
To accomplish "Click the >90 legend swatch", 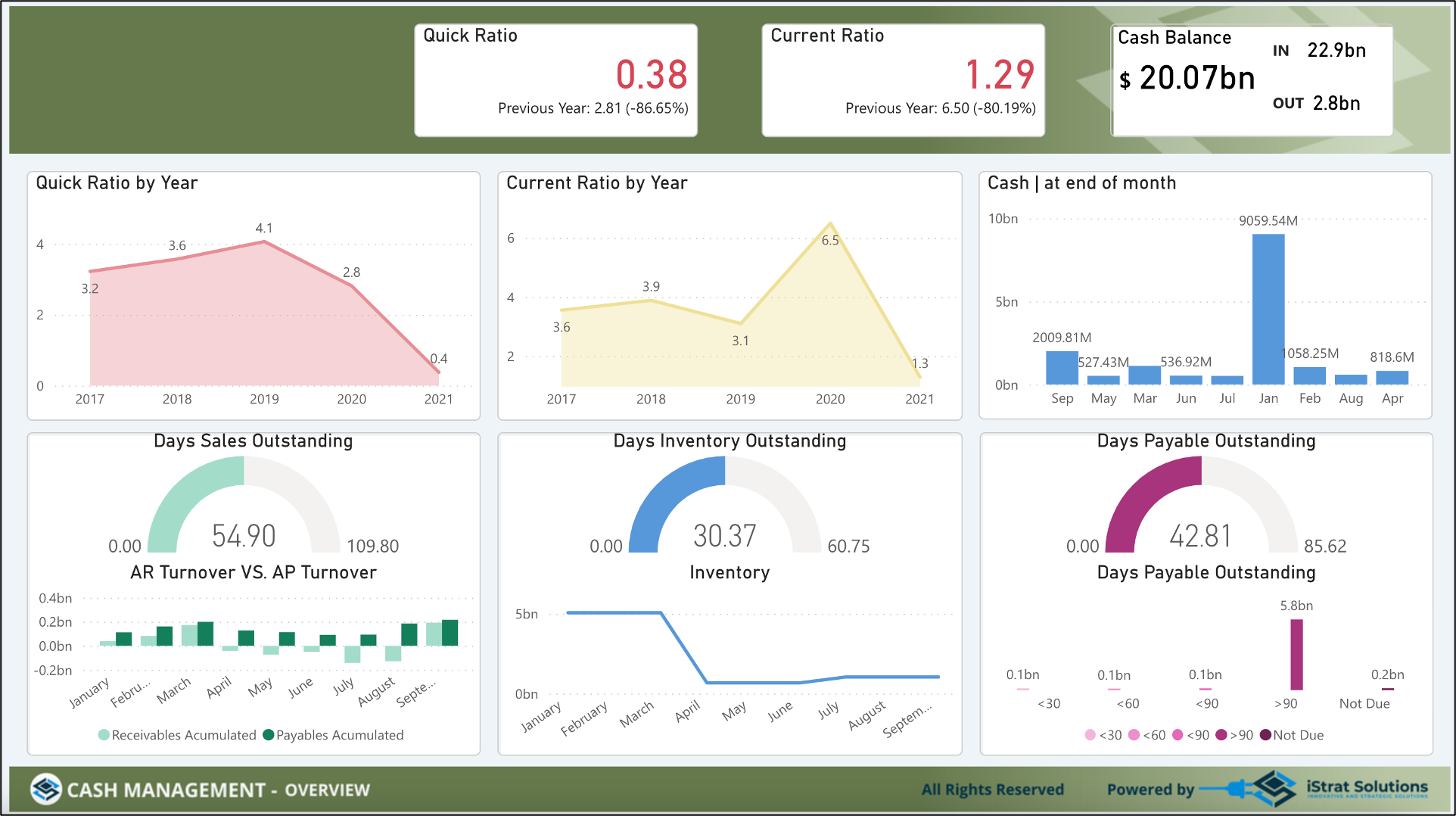I will (x=1221, y=735).
